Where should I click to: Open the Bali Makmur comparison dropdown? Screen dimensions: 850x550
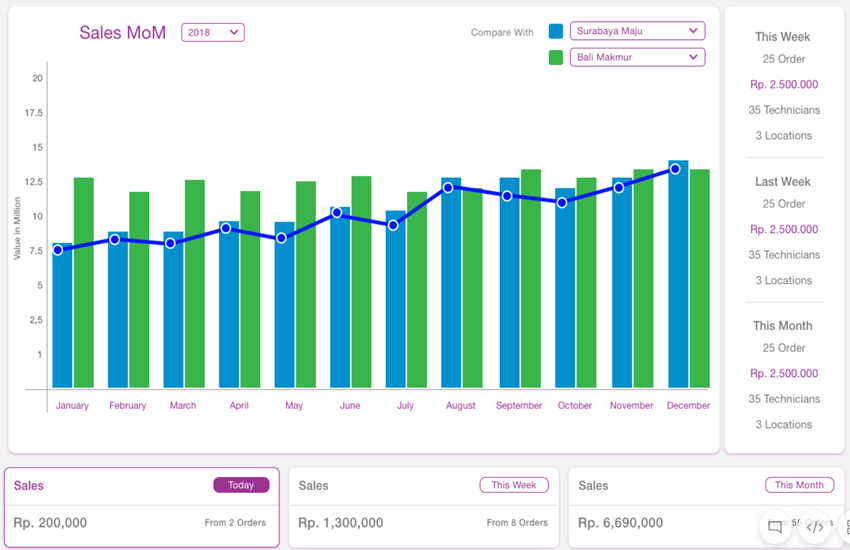(637, 57)
